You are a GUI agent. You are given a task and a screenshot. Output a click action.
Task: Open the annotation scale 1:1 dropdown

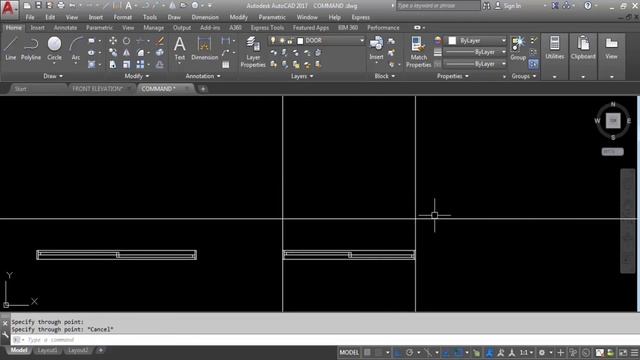(526, 353)
